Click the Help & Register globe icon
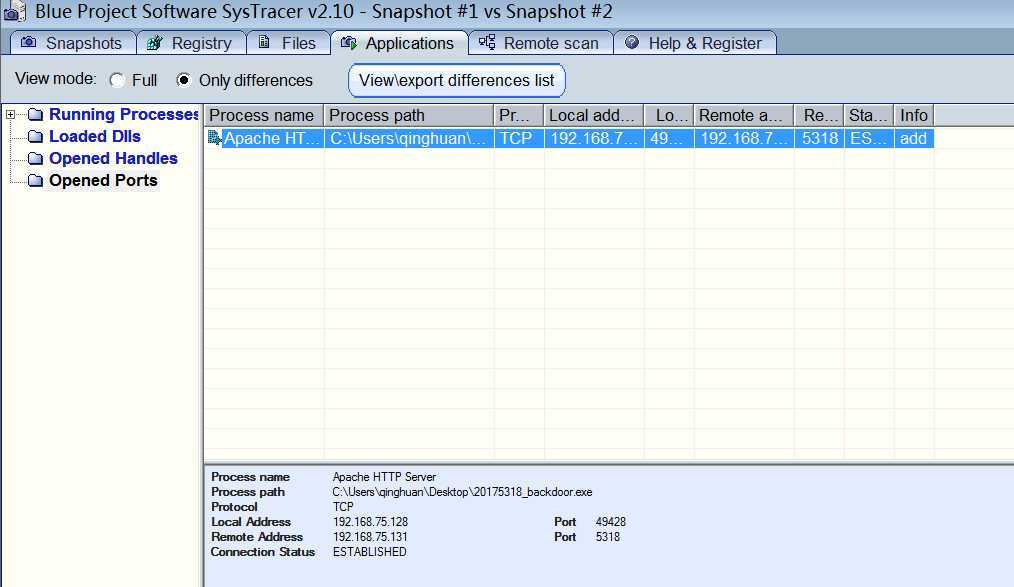 point(632,43)
